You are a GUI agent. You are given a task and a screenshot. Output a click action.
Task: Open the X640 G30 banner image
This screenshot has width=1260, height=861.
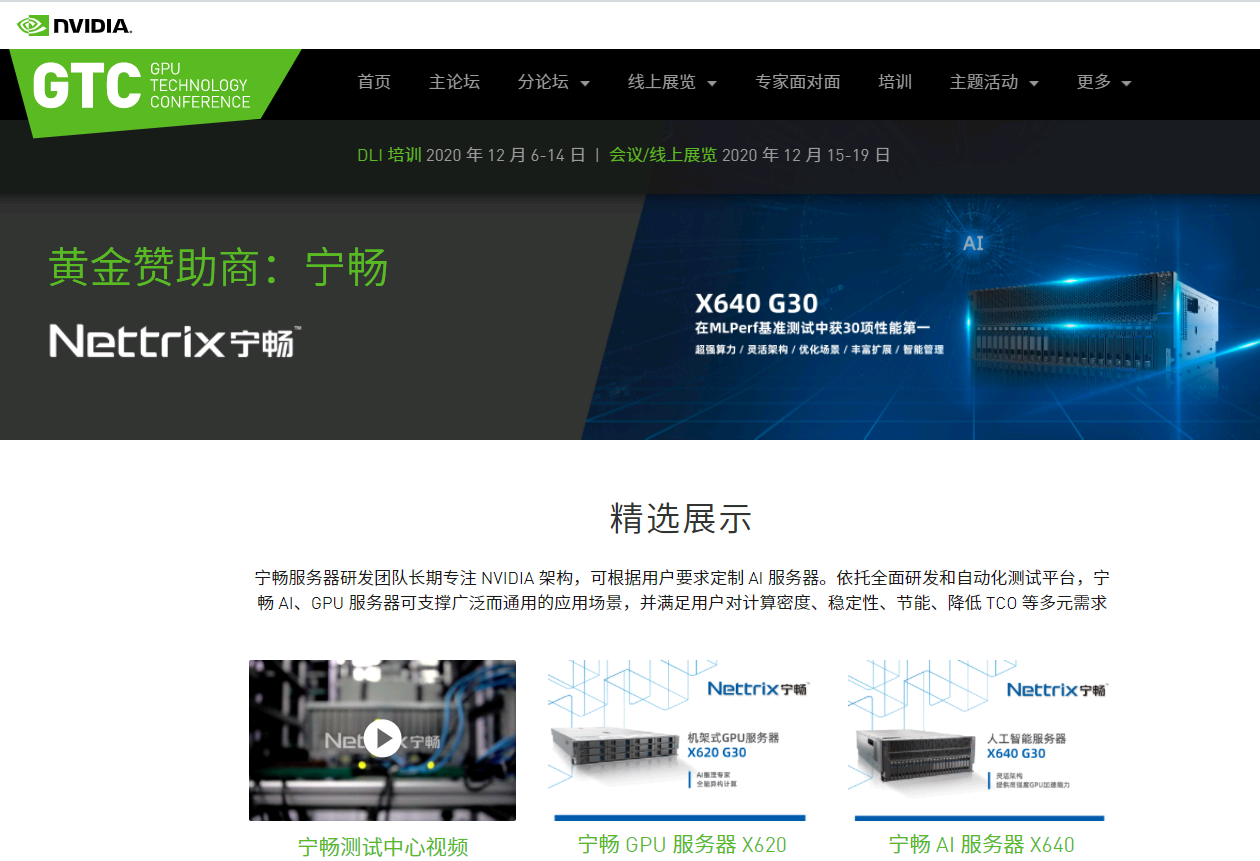920,317
